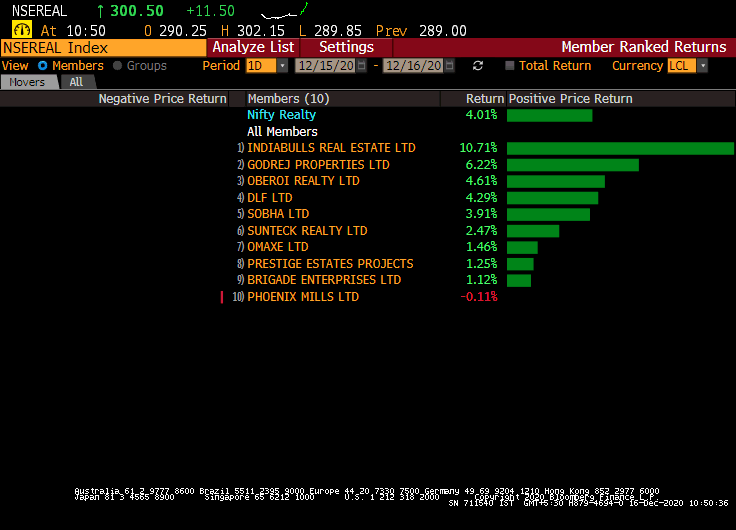Switch to the All tab
Screen dimensions: 736x530
[76, 82]
